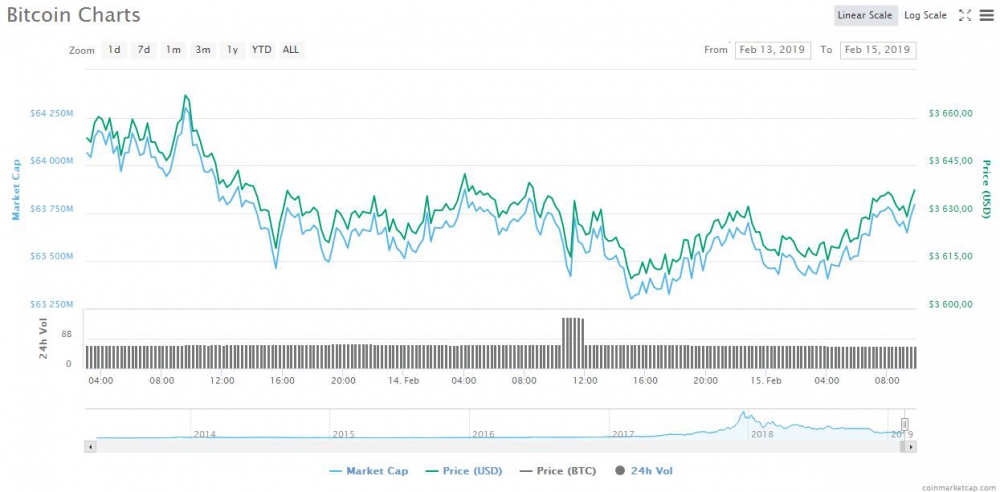1000x492 pixels.
Task: Click the 2014 navigator year label
Action: point(205,434)
